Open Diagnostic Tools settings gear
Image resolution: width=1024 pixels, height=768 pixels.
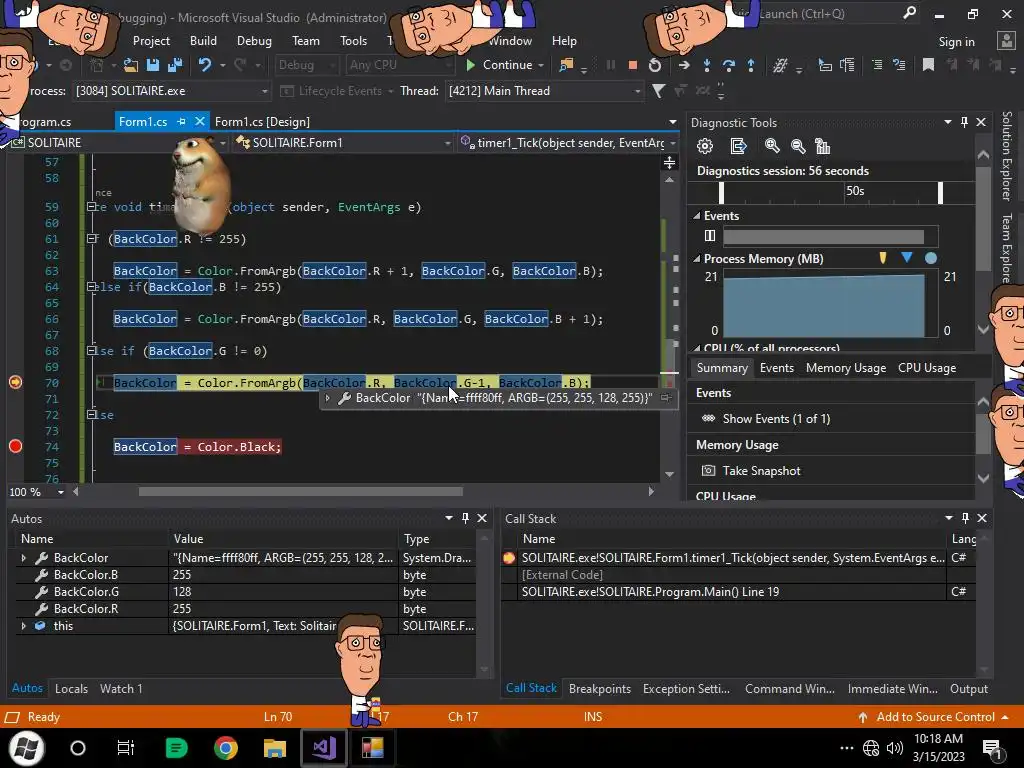point(705,146)
